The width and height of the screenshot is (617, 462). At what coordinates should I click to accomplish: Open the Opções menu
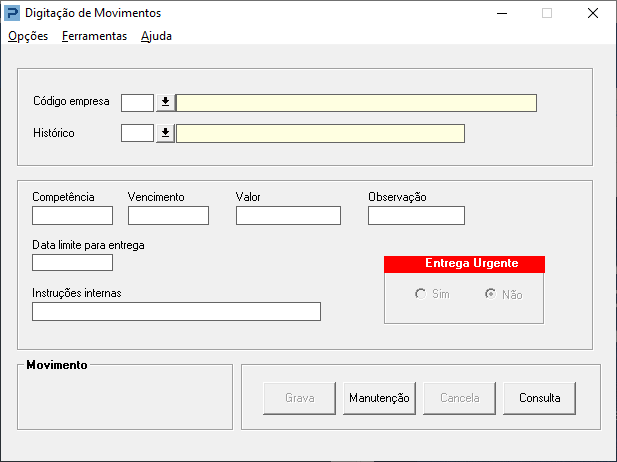[28, 36]
